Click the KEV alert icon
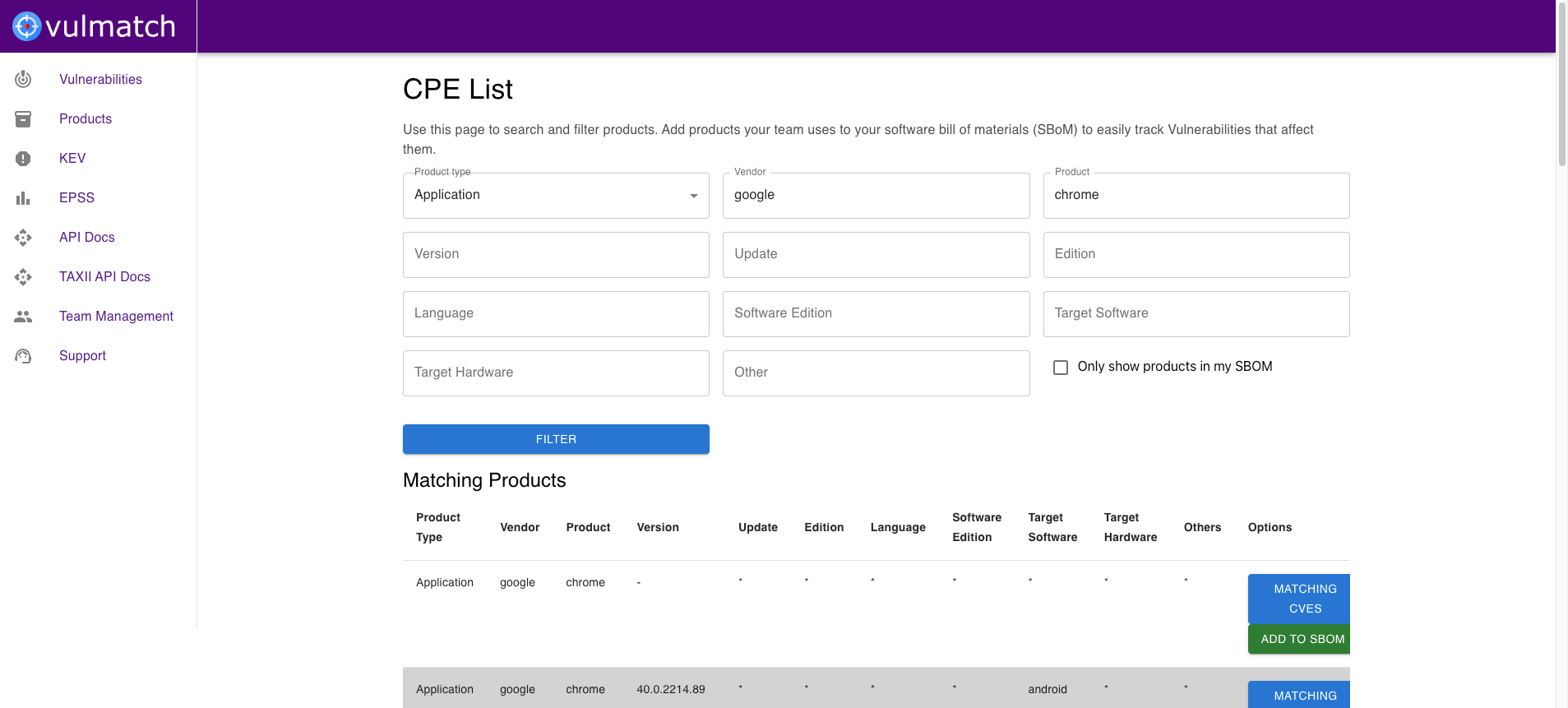This screenshot has width=1568, height=708. pos(23,158)
